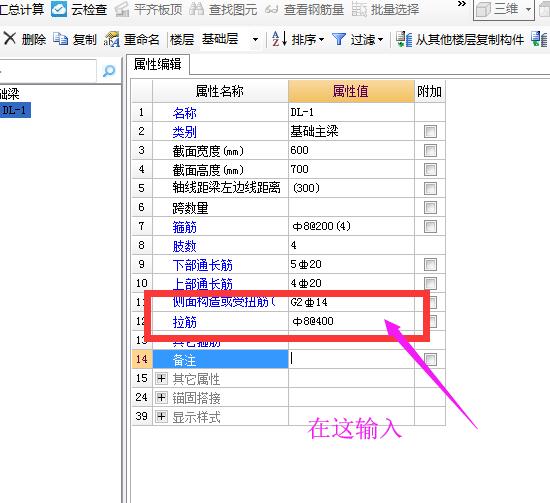Click the 肢数 property name
Viewport: 550px width, 503px height.
point(185,246)
